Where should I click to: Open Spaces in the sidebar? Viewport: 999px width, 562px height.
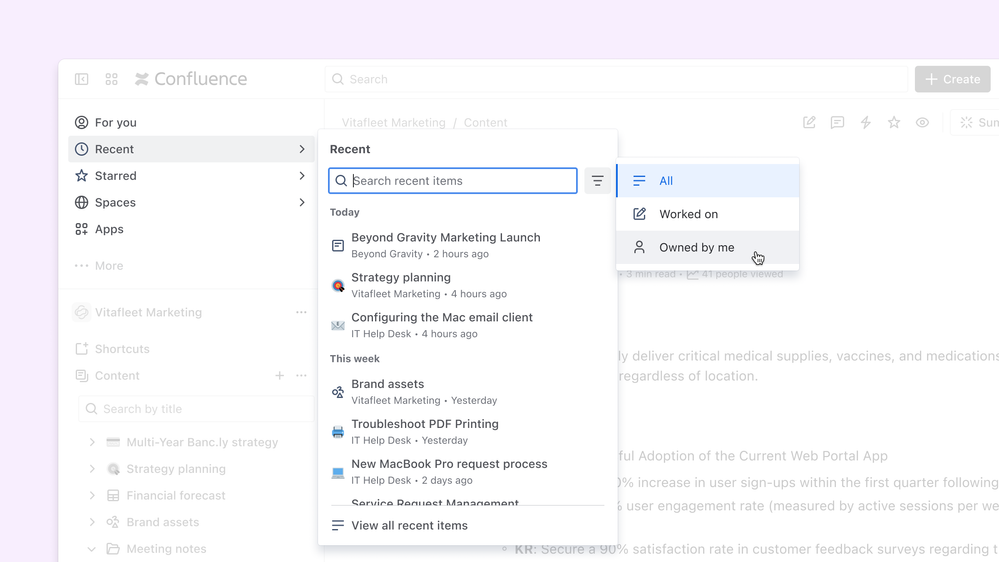[191, 203]
